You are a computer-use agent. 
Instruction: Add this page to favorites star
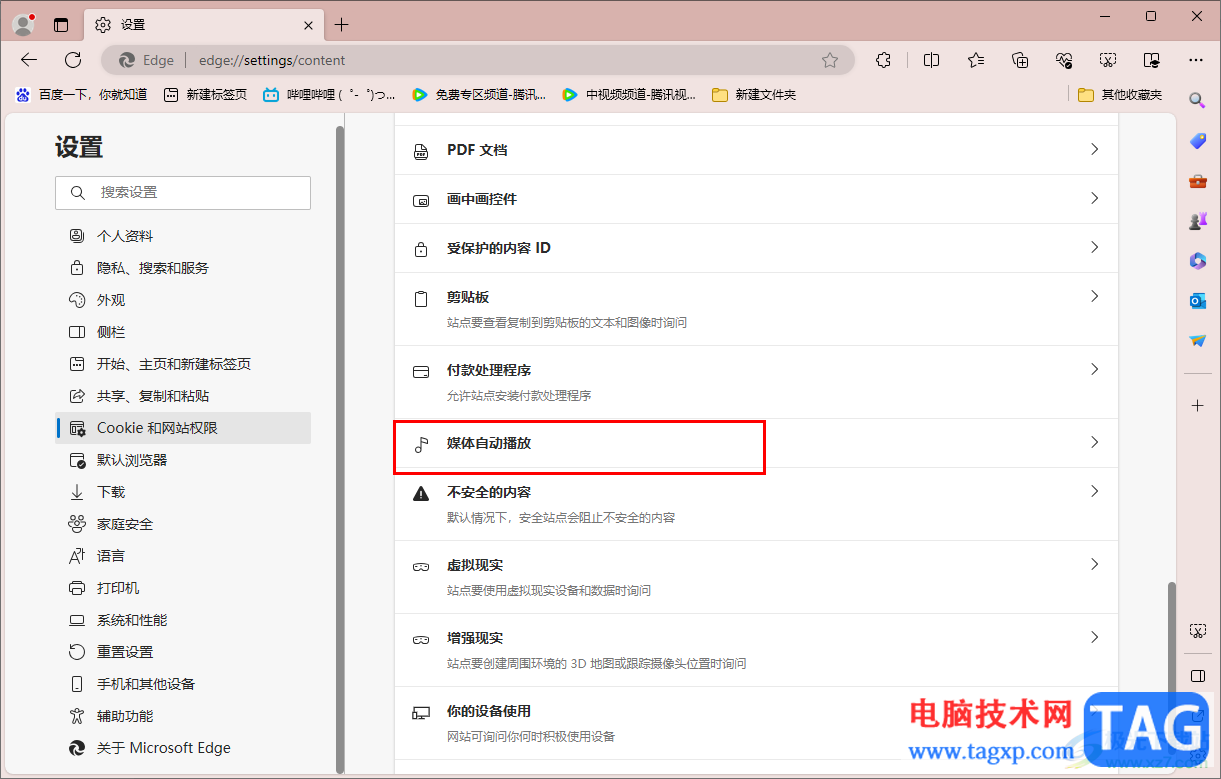pyautogui.click(x=830, y=60)
